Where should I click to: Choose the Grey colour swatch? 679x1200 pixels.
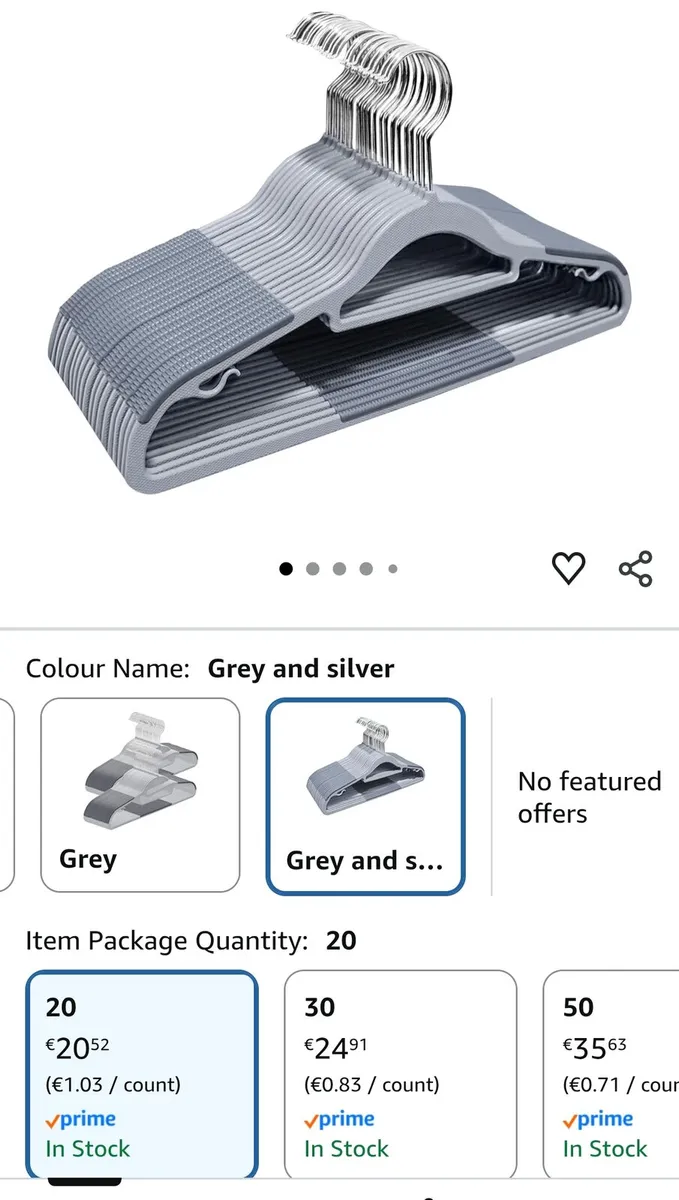point(140,795)
